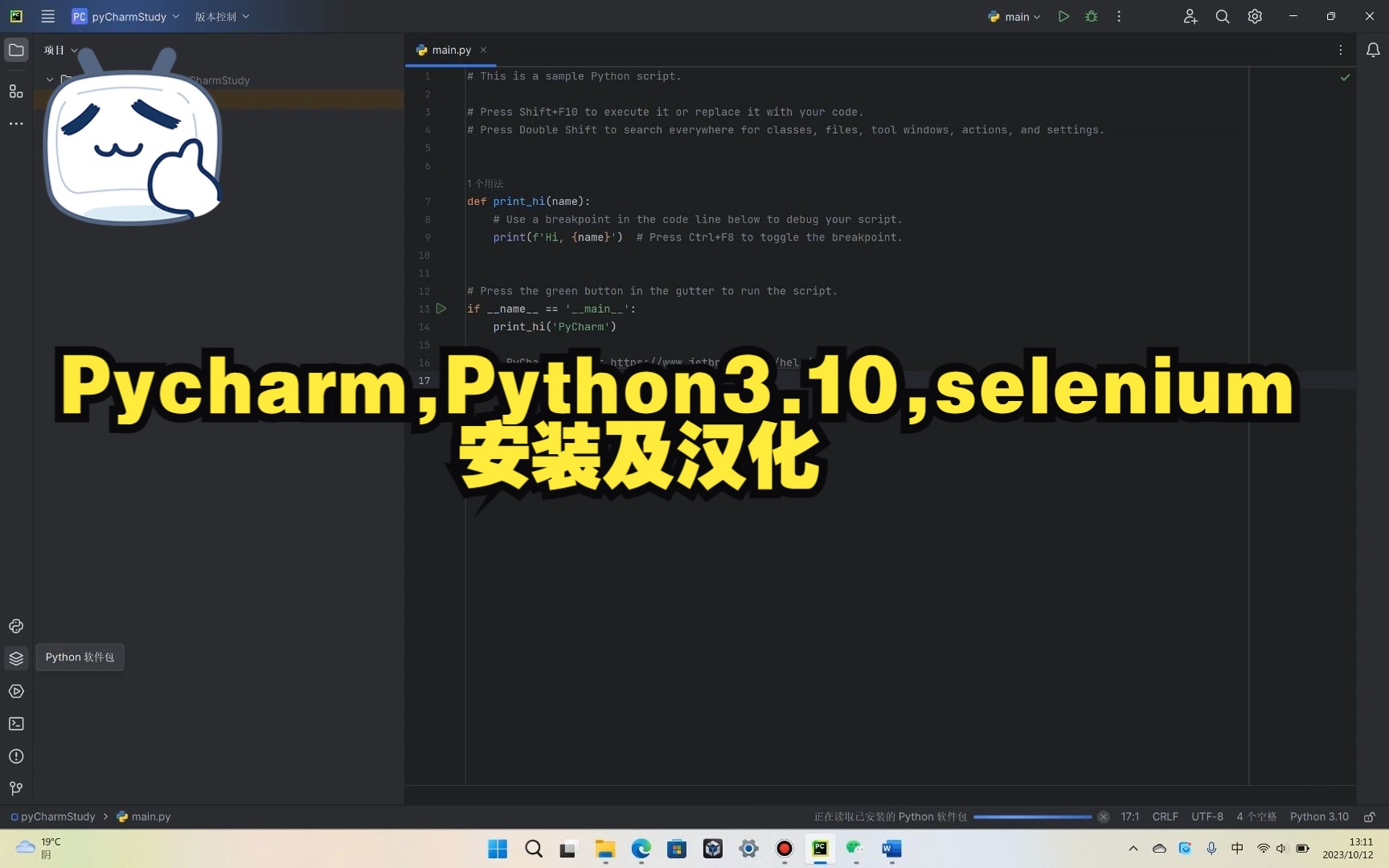This screenshot has width=1389, height=868.
Task: Open Search Everywhere magnifier
Action: 1223,16
